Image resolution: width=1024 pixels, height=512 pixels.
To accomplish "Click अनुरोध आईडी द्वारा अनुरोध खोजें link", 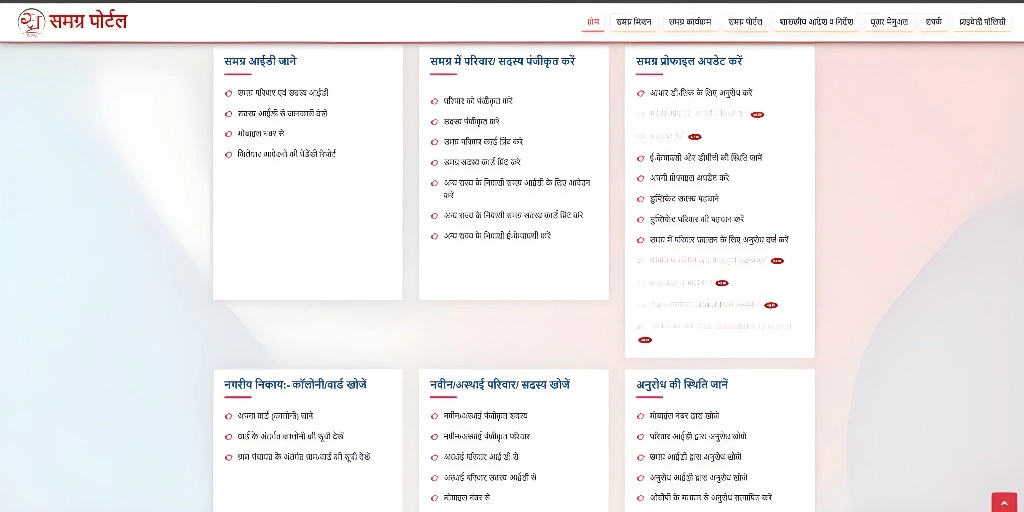I will pos(699,477).
